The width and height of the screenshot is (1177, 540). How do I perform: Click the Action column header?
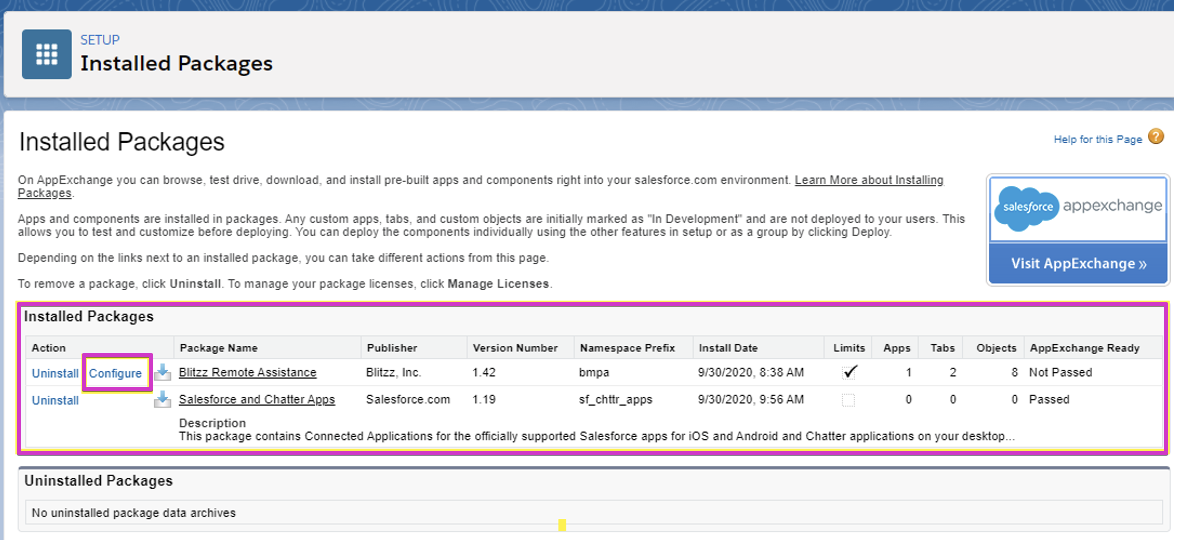[x=49, y=348]
